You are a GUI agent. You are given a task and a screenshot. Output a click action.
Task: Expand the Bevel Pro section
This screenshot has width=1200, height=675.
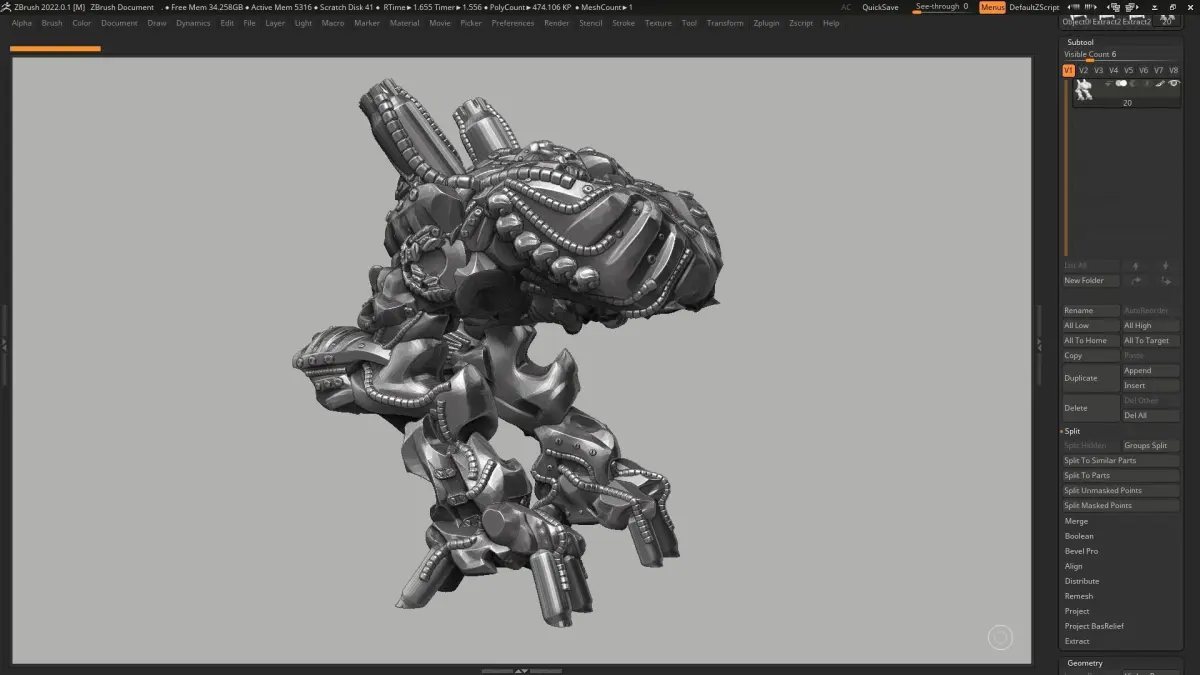pyautogui.click(x=1081, y=551)
